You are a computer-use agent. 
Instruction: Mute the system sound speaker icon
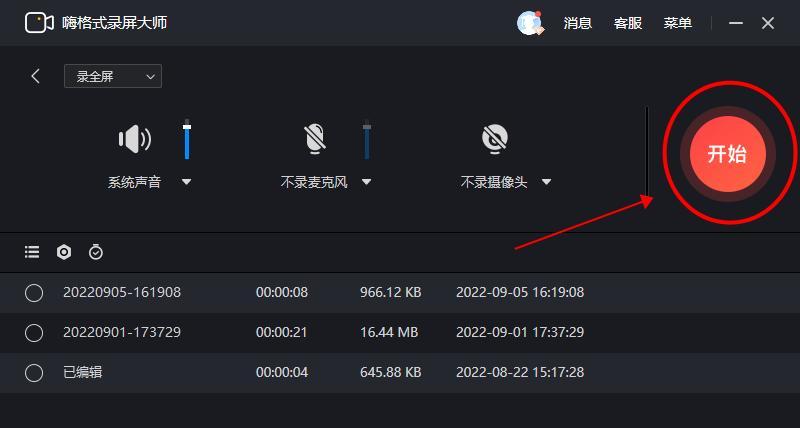135,139
